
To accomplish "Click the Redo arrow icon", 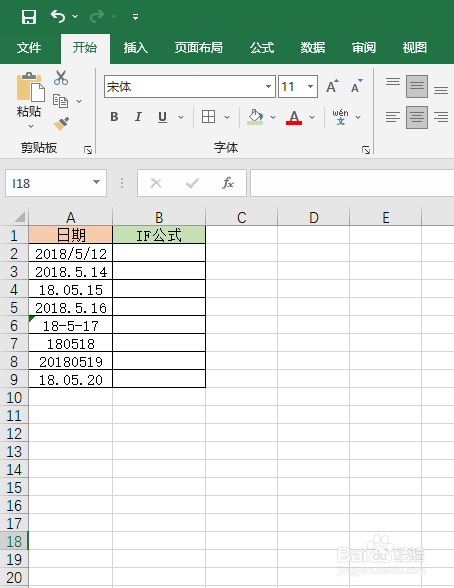I will point(97,16).
